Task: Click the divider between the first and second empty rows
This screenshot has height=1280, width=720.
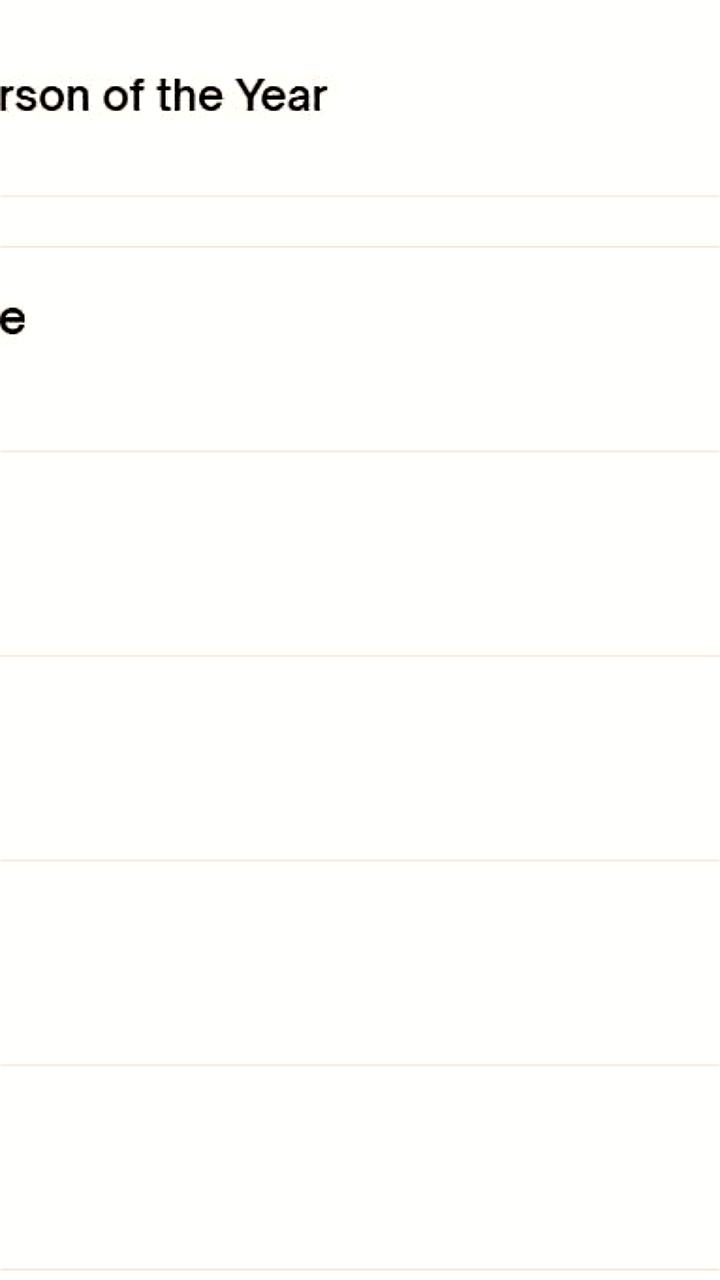Action: tap(360, 656)
